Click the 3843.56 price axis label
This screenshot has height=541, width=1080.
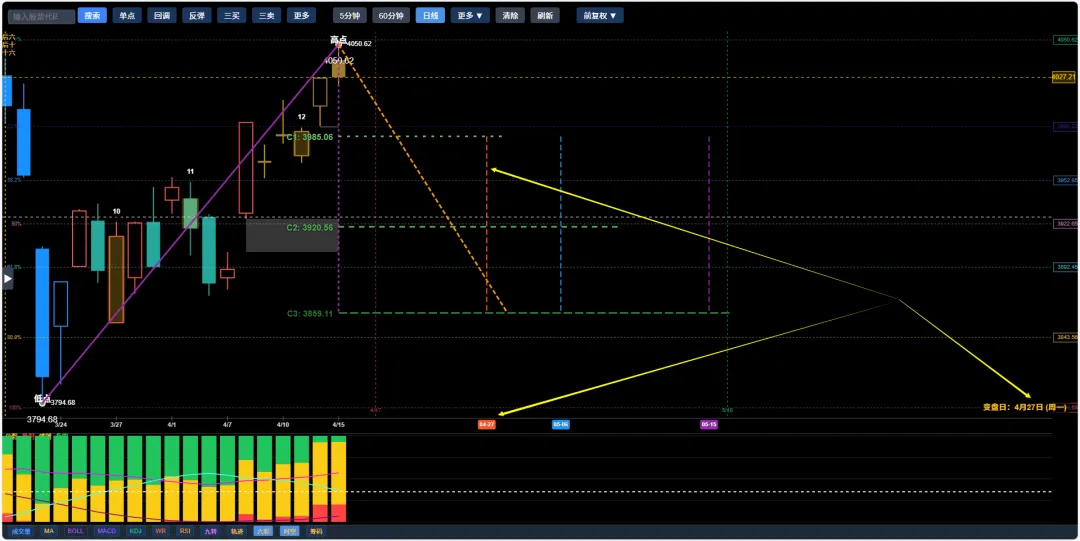click(x=1067, y=337)
